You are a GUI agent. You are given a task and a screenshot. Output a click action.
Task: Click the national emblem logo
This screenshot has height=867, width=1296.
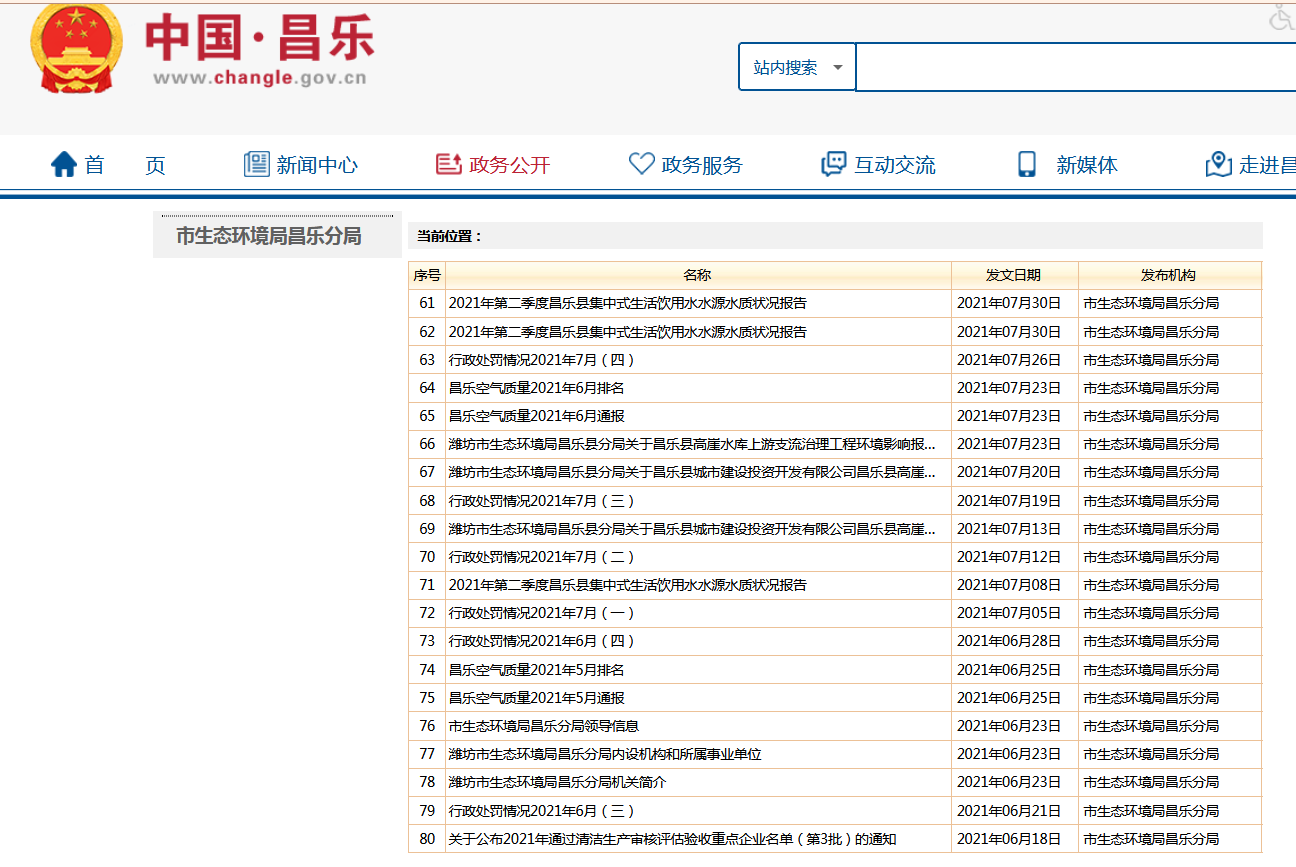(76, 50)
